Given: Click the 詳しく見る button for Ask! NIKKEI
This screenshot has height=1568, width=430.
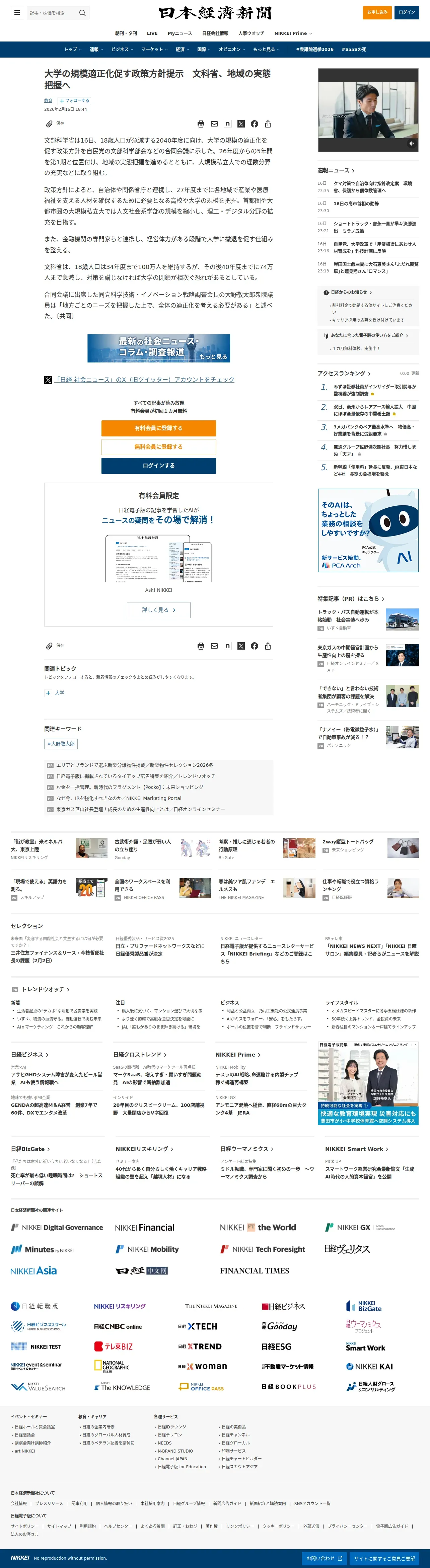Looking at the screenshot, I should [x=158, y=610].
